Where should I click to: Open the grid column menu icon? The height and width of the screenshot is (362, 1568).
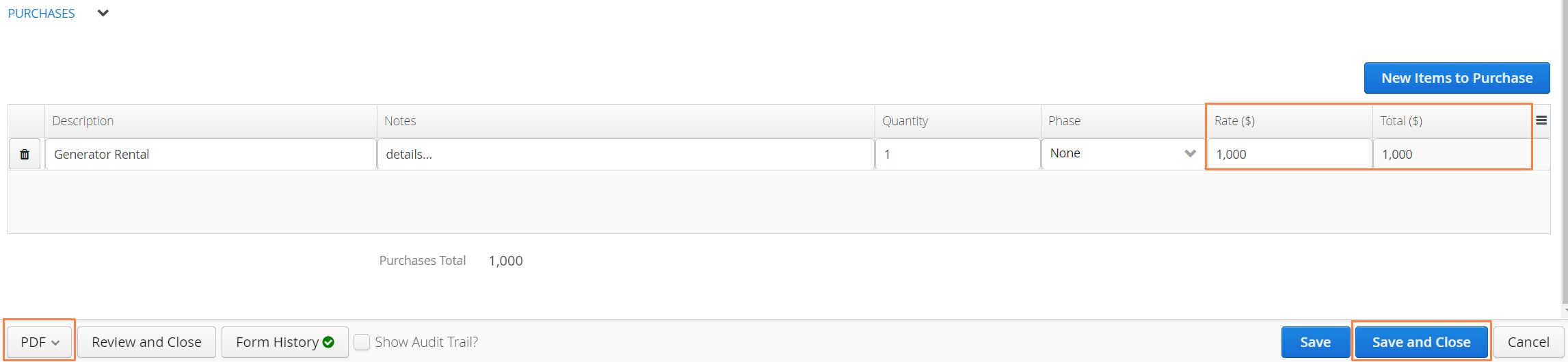pos(1541,120)
